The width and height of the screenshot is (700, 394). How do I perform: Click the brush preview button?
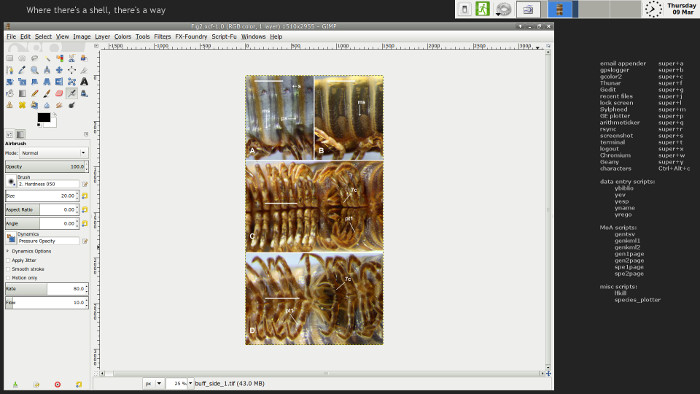click(11, 181)
